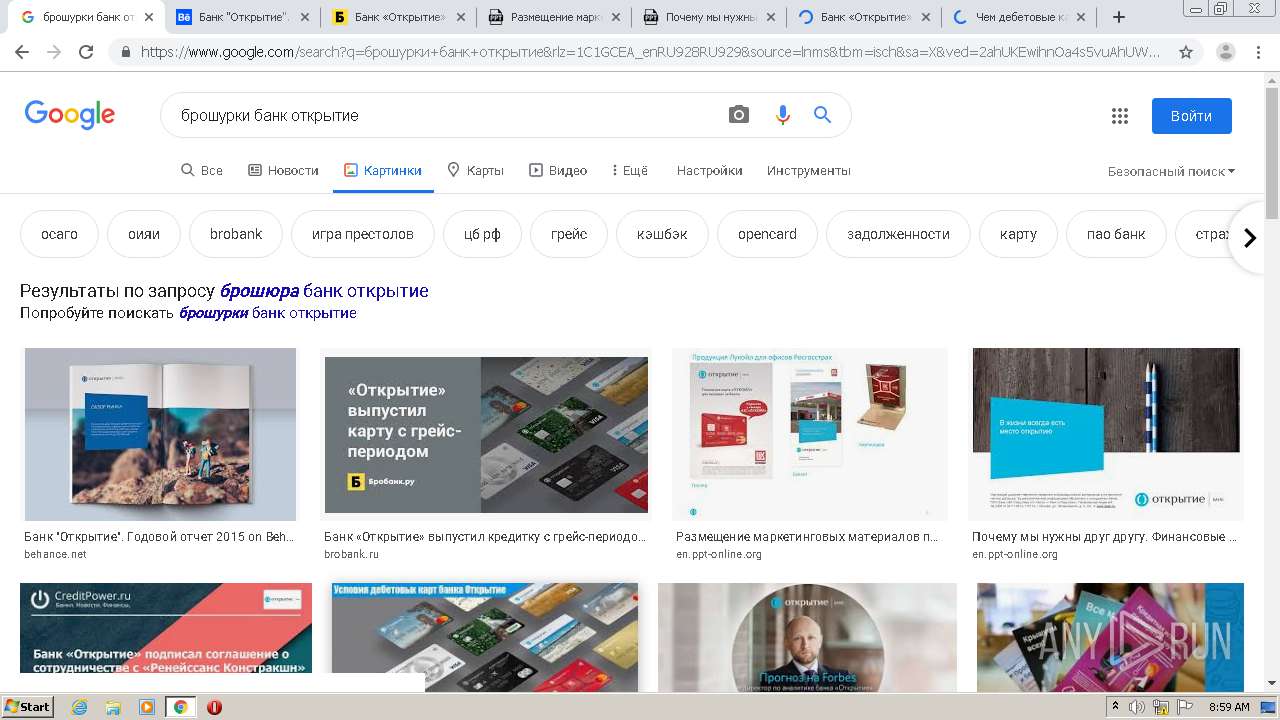Select the 'Видео' search category
This screenshot has width=1280, height=720.
coord(558,171)
